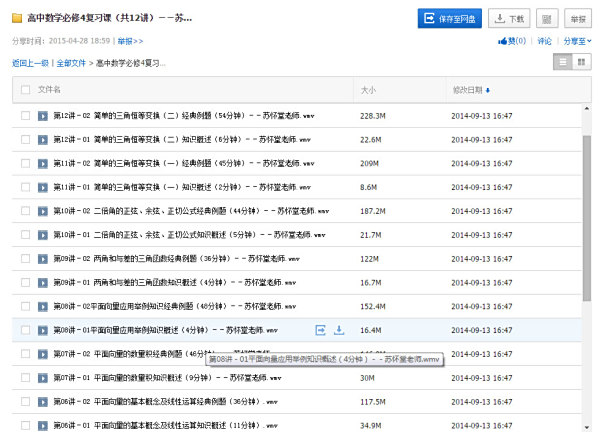Click scrollbar down arrow
Screen dimensions: 600x432
[587, 427]
